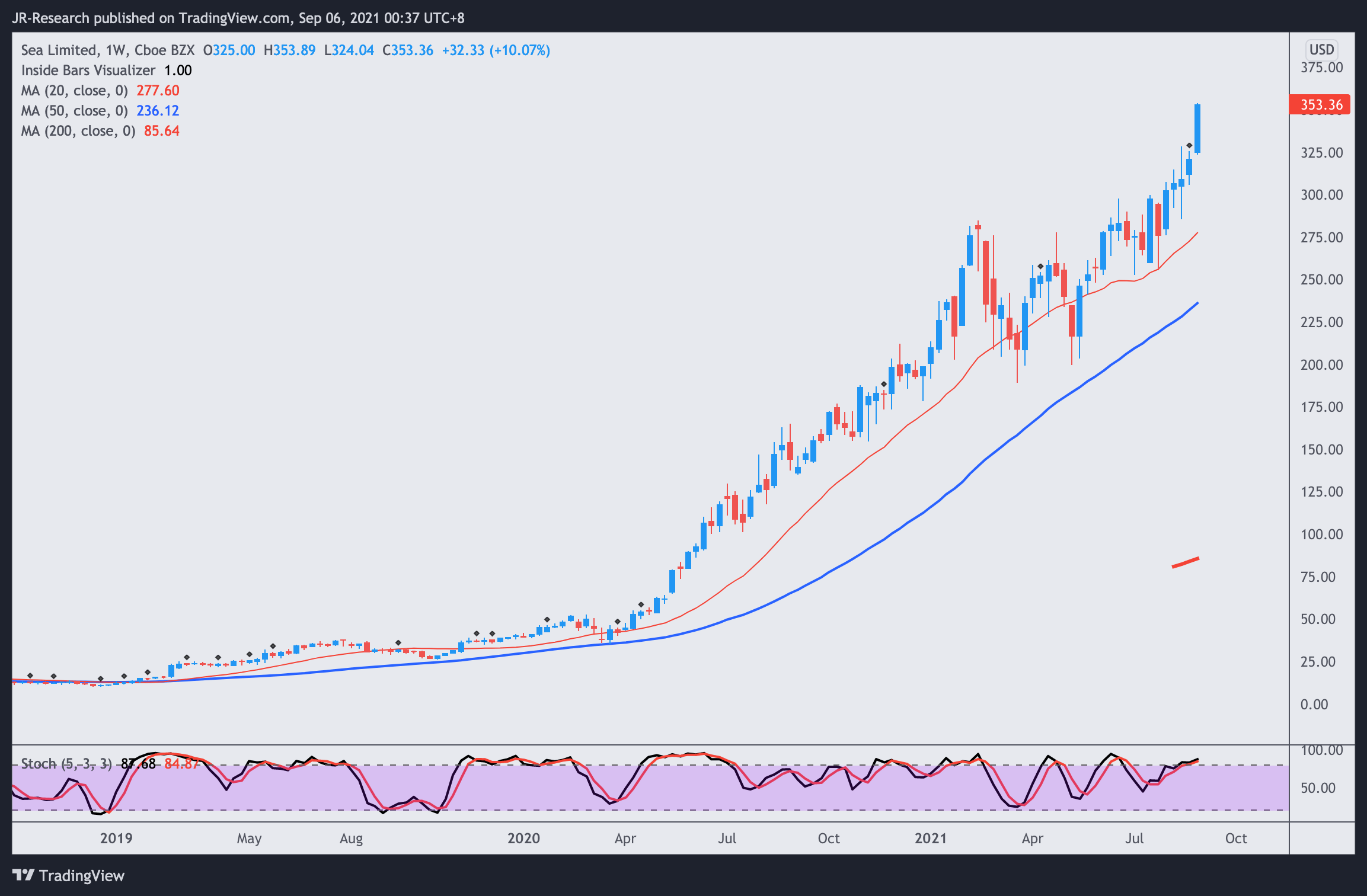The image size is (1367, 896).
Task: Click the 2020 time axis label
Action: pyautogui.click(x=523, y=839)
